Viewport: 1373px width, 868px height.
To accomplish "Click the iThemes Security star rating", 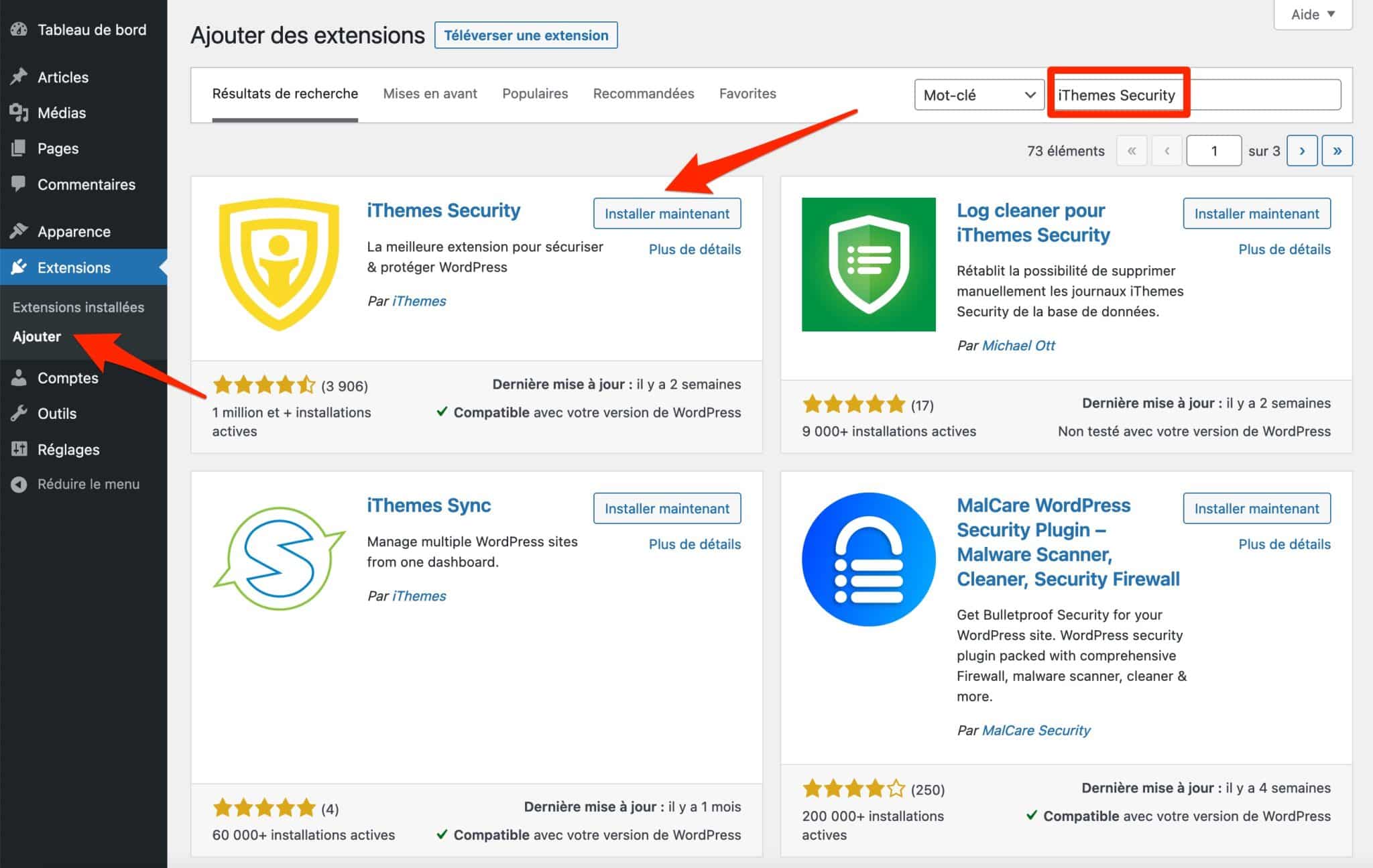I will click(263, 385).
